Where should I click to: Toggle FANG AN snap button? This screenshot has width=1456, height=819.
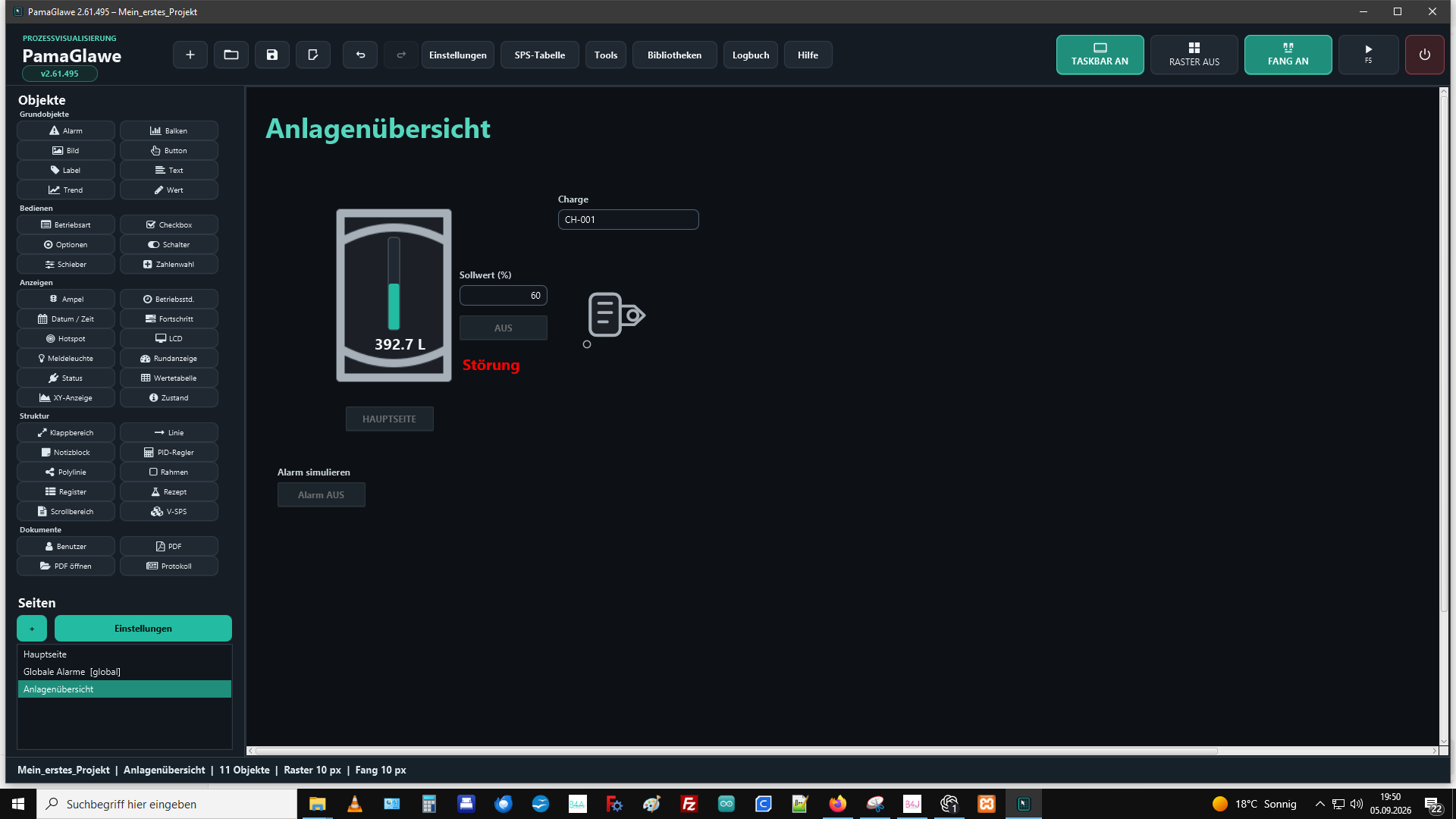pyautogui.click(x=1288, y=55)
